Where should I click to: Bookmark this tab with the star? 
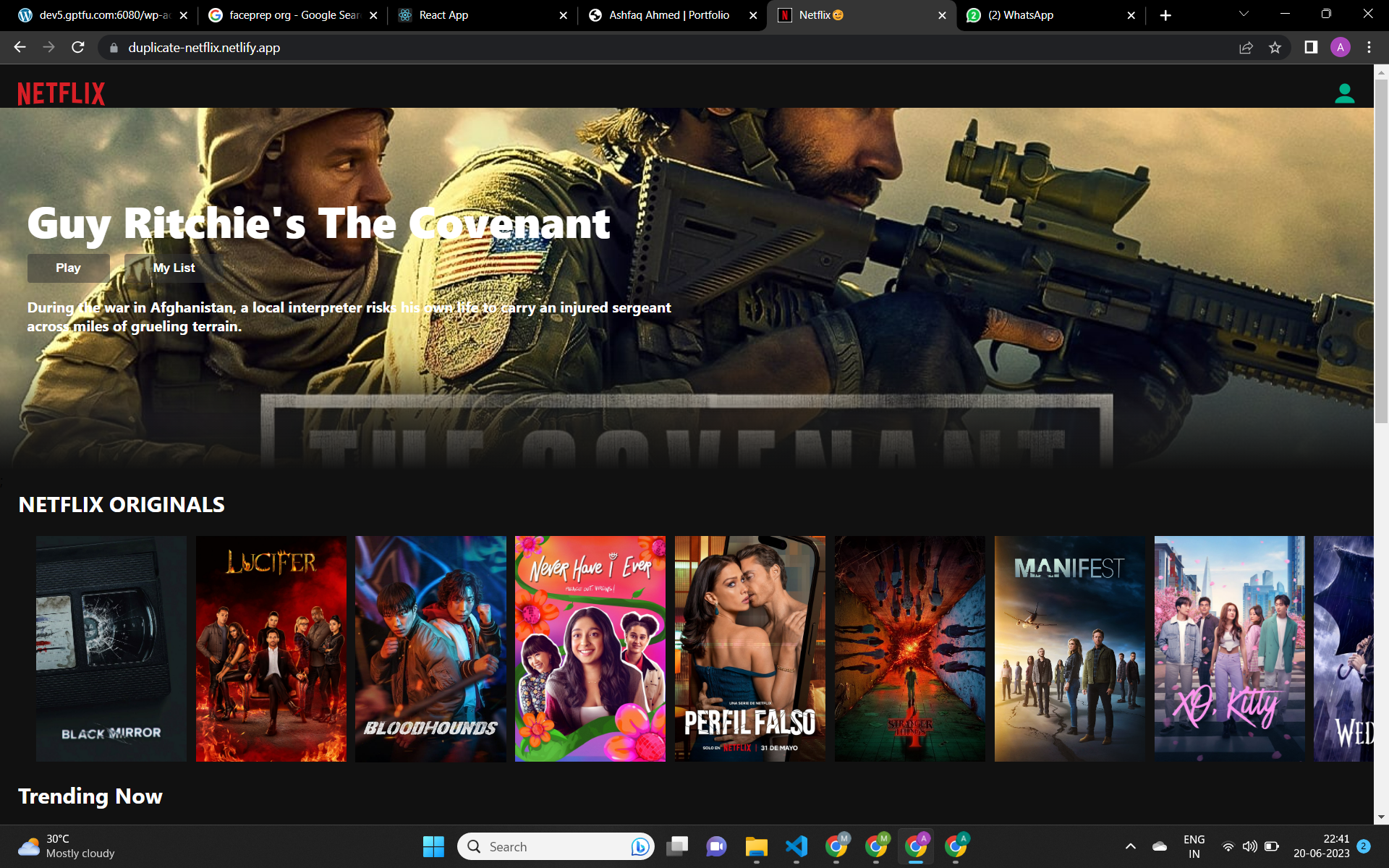(x=1275, y=48)
